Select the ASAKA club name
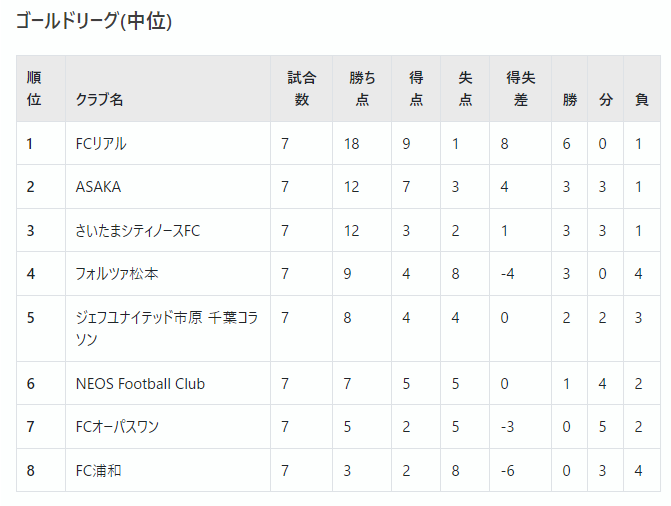671x506 pixels. 98,187
